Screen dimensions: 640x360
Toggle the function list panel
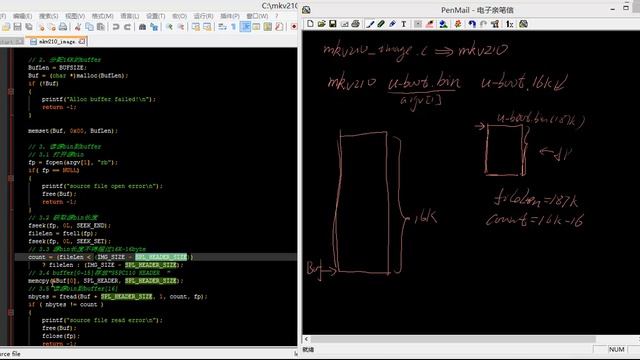[x=279, y=27]
